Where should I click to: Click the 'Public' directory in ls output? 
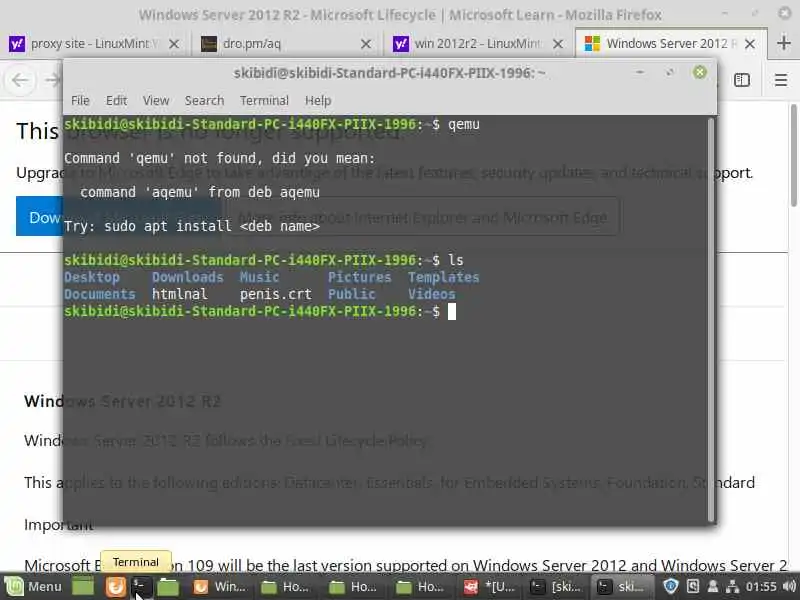pos(352,294)
